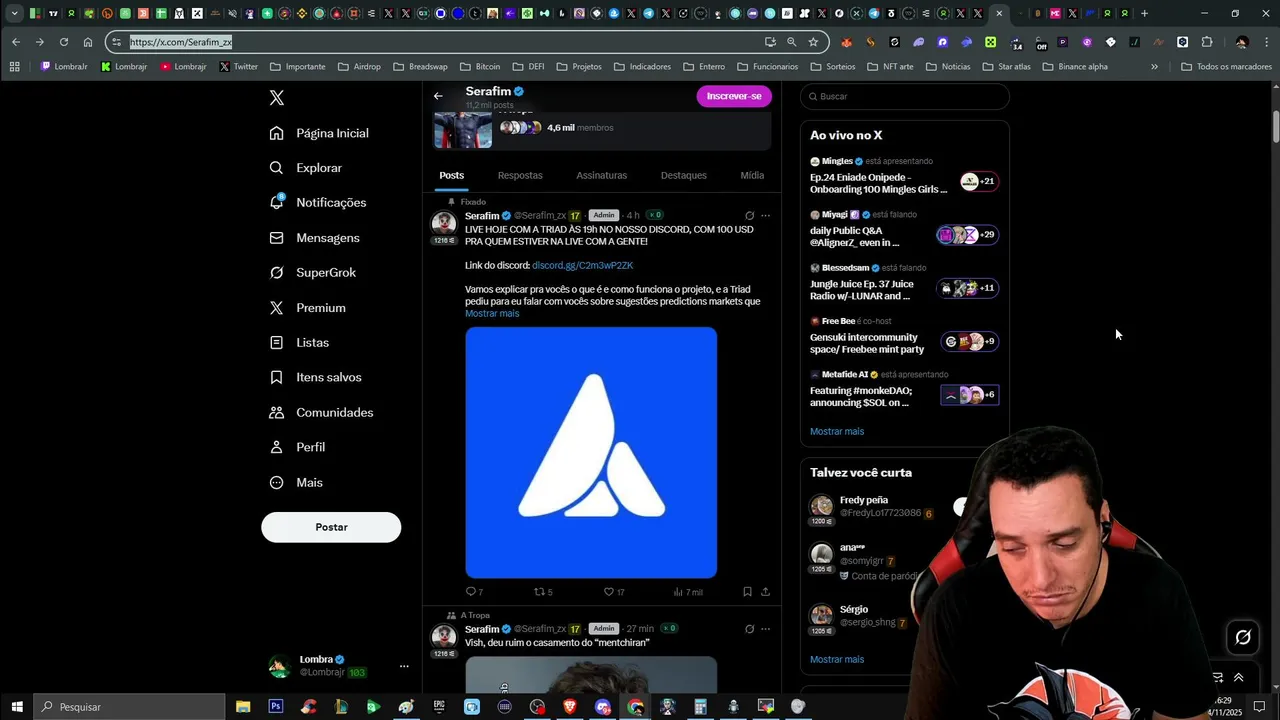Click the Windows Start button
The width and height of the screenshot is (1280, 720).
[17, 707]
